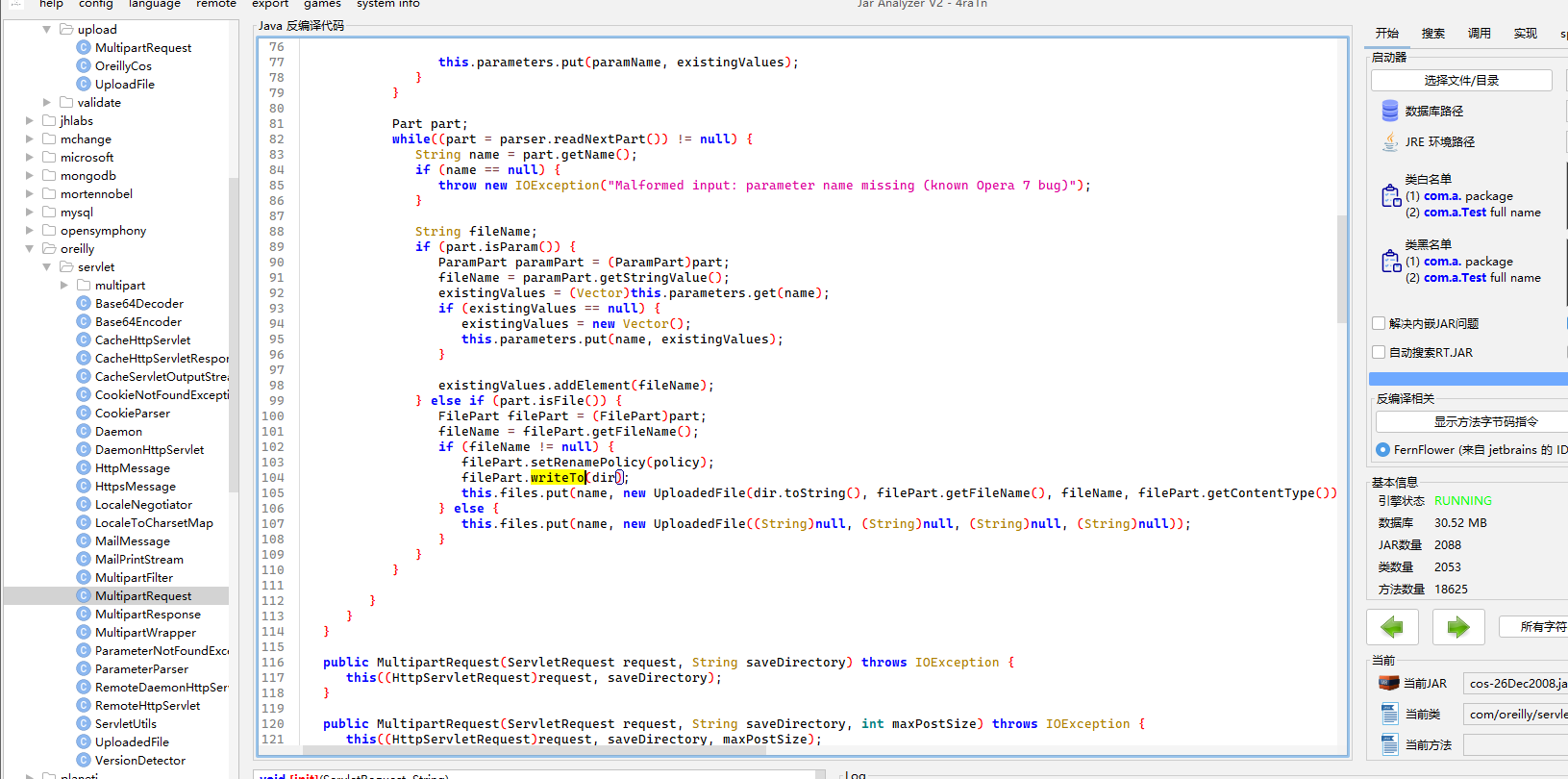Switch to the 调用 tab
The height and width of the screenshot is (779, 1568).
(x=1479, y=33)
